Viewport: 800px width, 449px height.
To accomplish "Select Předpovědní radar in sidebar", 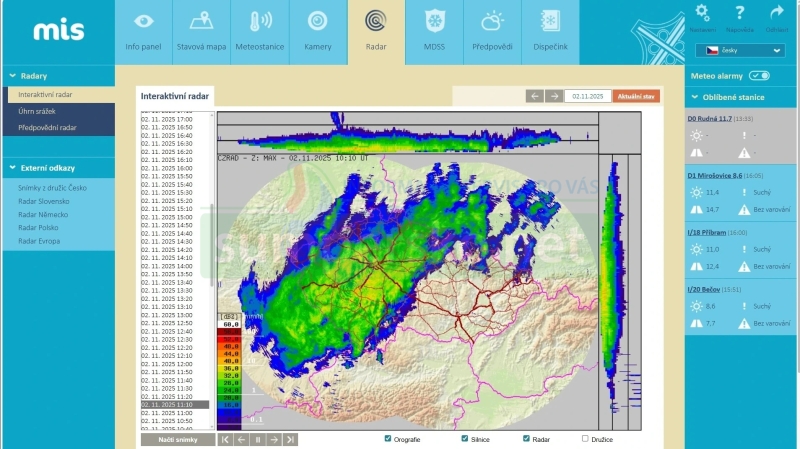I will (47, 127).
